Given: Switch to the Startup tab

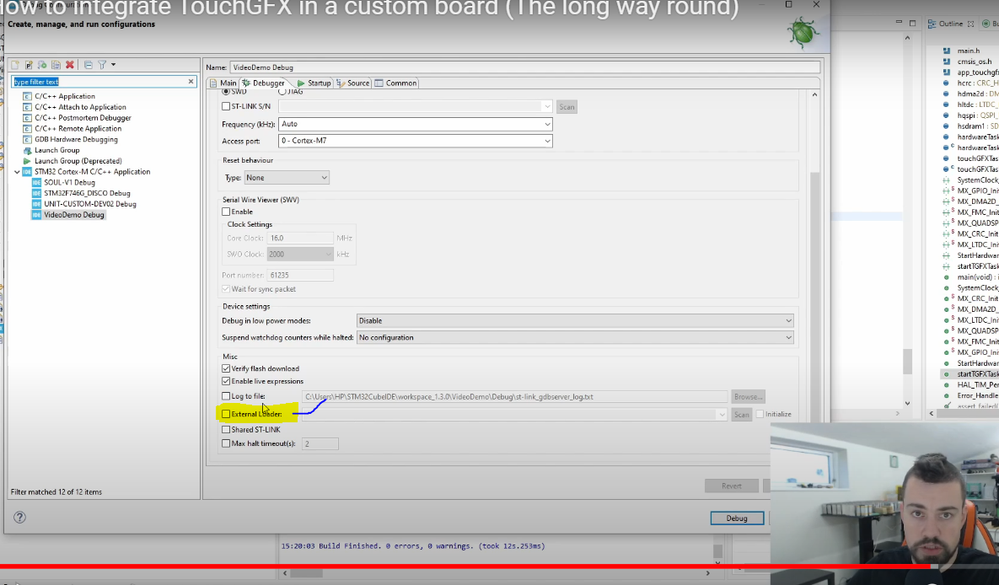Looking at the screenshot, I should 314,83.
